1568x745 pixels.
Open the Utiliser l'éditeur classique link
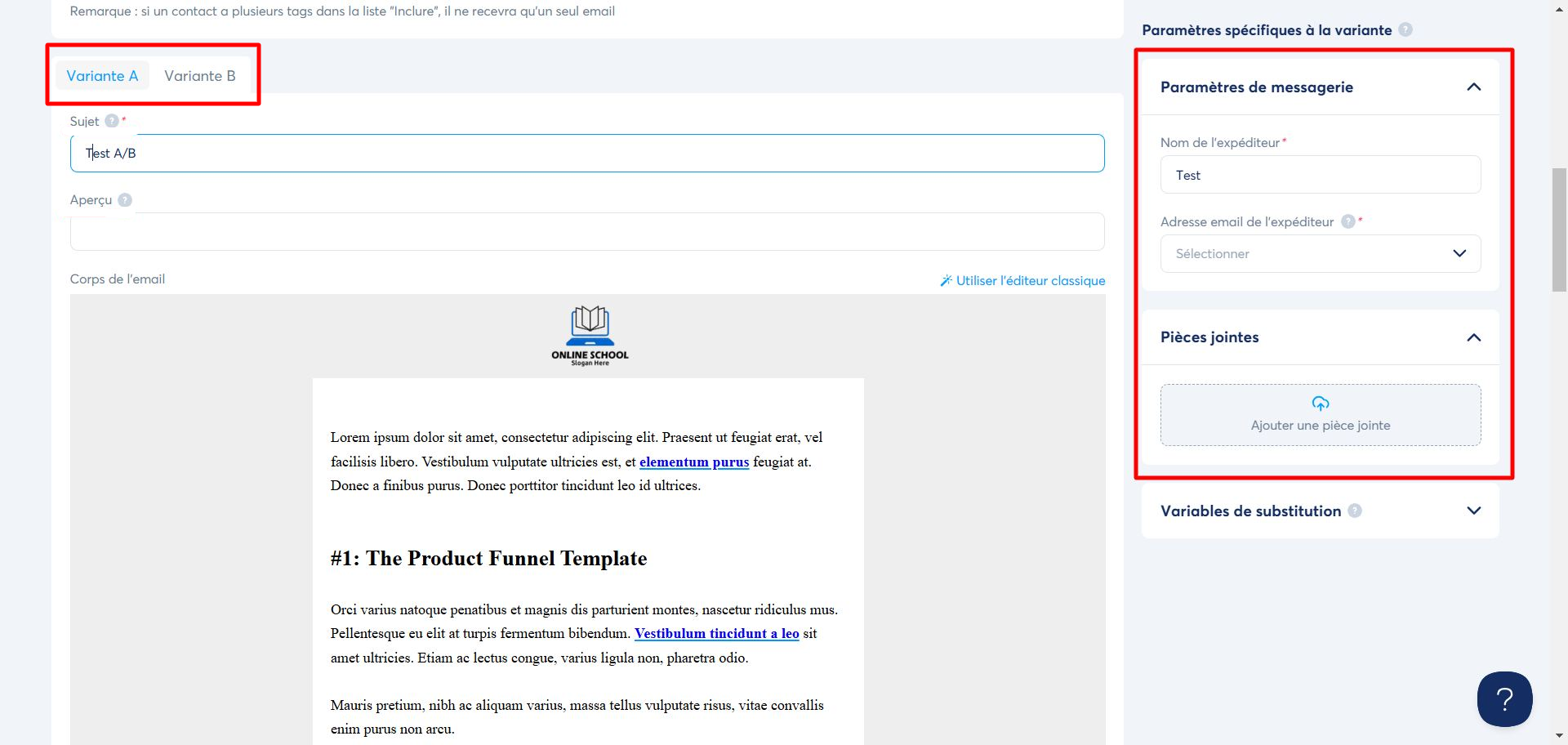point(1031,281)
